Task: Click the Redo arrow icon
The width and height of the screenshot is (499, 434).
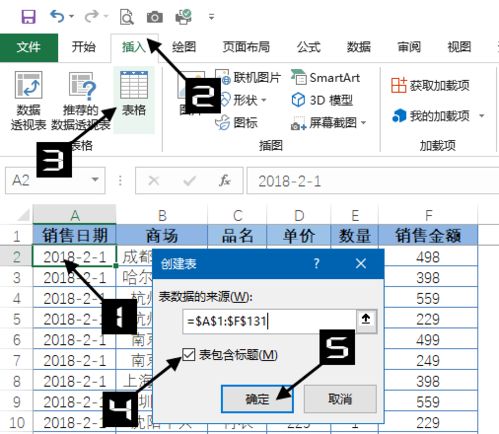Action: click(x=92, y=16)
